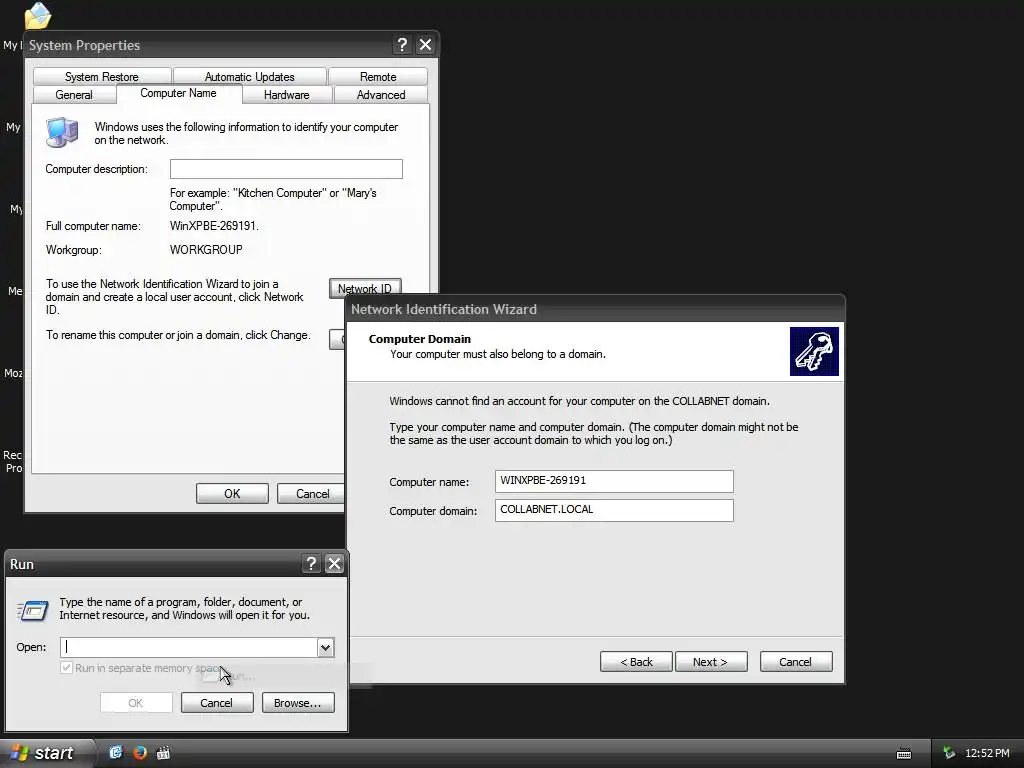1024x768 pixels.
Task: Expand the Open dropdown in Run dialog
Action: click(325, 647)
